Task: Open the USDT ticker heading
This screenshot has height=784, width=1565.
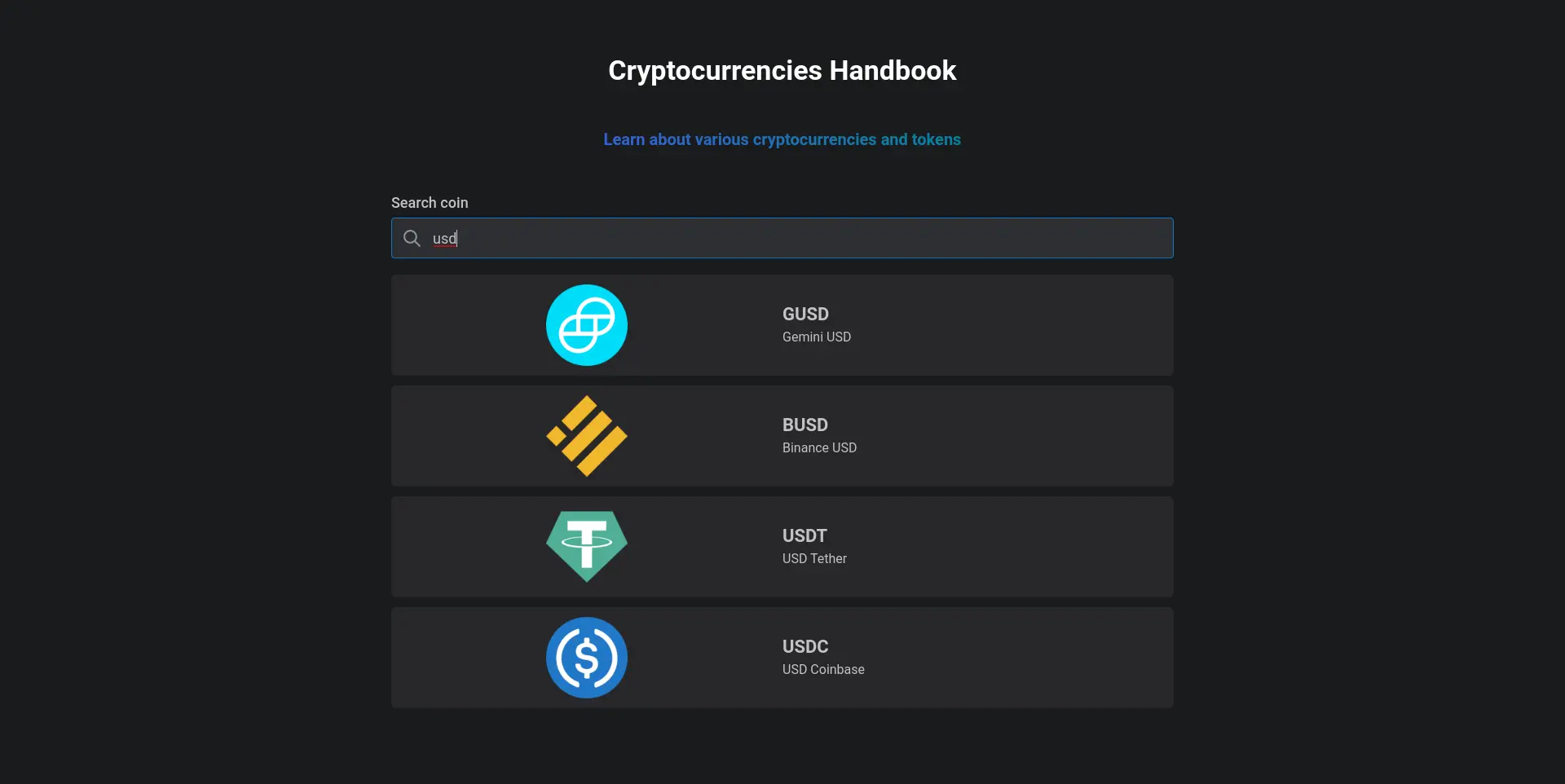Action: click(x=805, y=535)
